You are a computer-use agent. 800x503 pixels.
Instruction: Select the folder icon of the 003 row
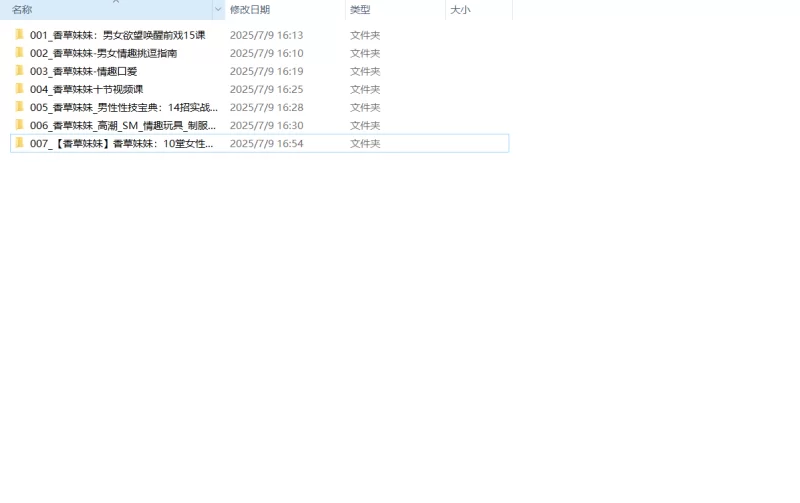click(x=19, y=71)
